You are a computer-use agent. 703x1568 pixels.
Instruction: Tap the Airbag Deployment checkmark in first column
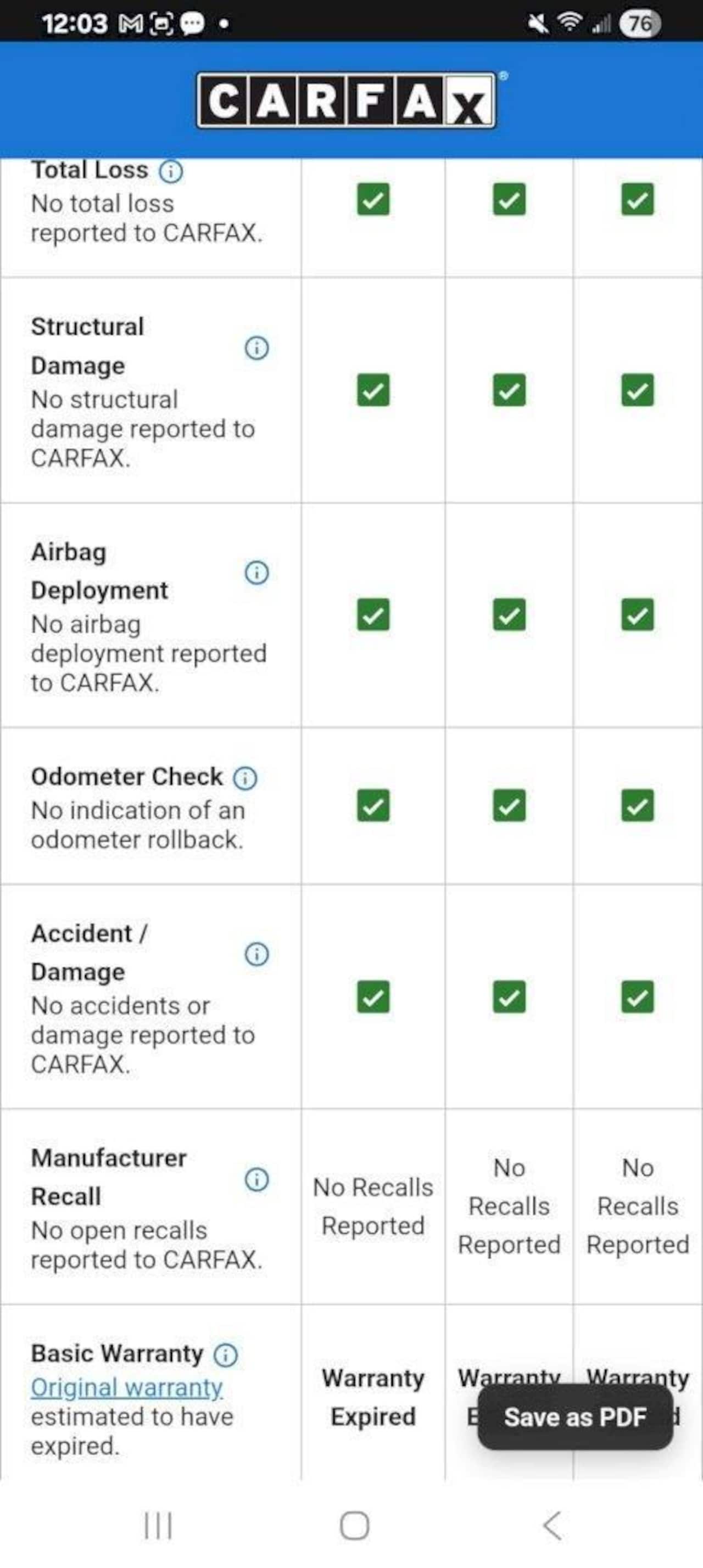[x=373, y=615]
